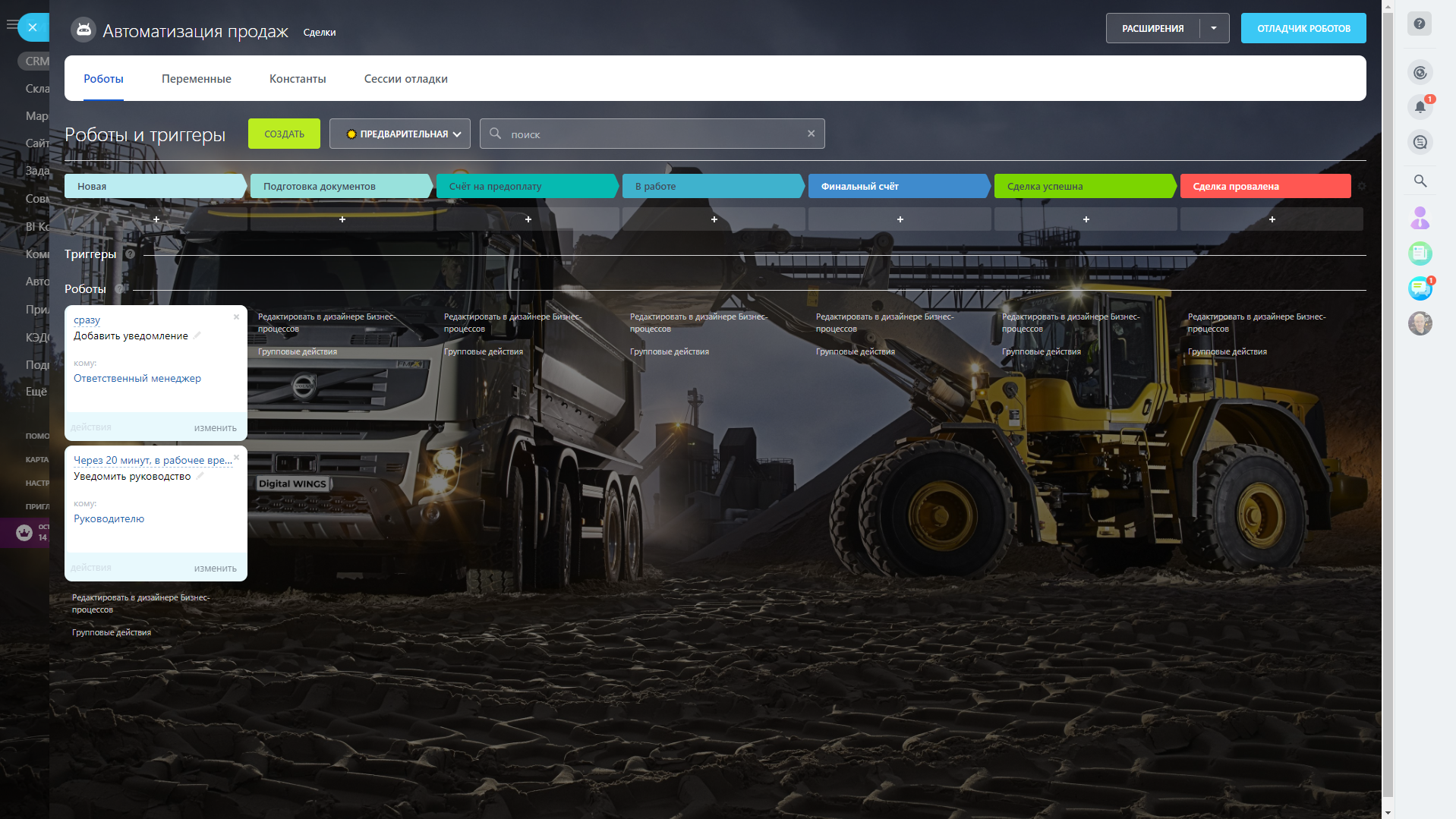The image size is (1456, 819).
Task: Focus the поиск search field
Action: click(653, 134)
